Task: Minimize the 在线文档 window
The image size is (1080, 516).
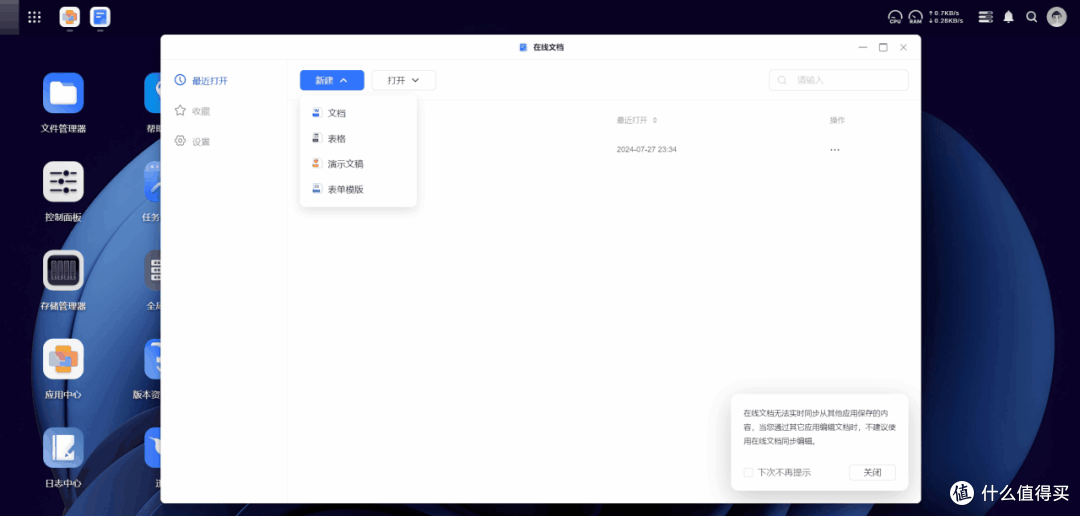Action: (x=862, y=48)
